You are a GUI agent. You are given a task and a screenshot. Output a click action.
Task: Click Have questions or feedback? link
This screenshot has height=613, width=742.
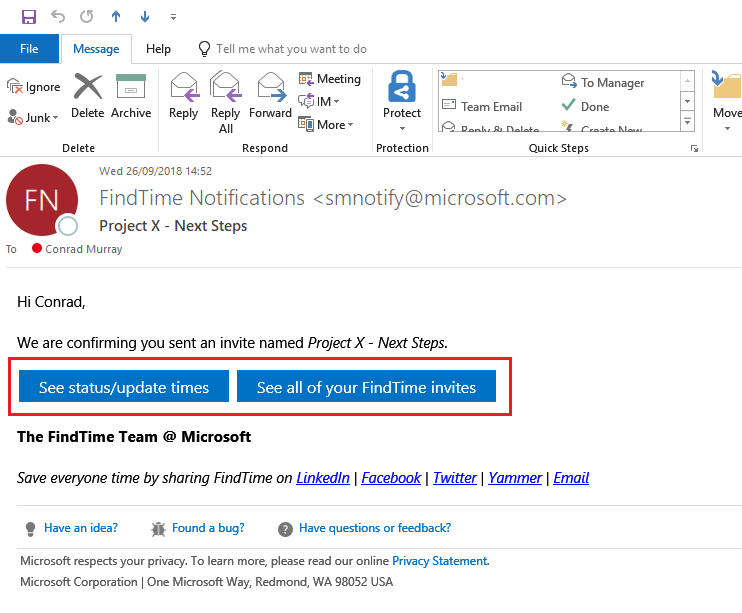(x=375, y=528)
